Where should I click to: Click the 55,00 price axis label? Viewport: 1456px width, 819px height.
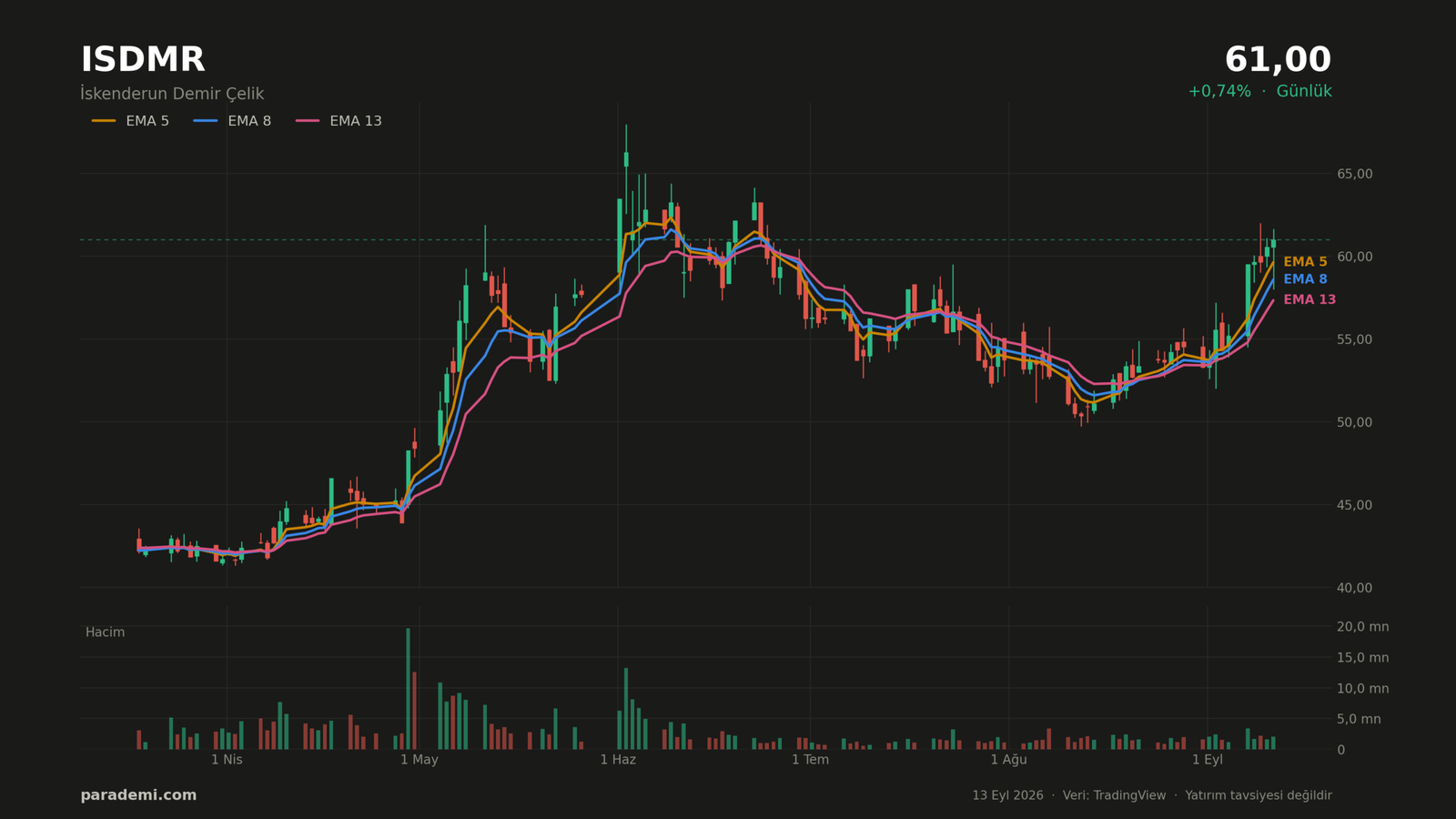1354,339
